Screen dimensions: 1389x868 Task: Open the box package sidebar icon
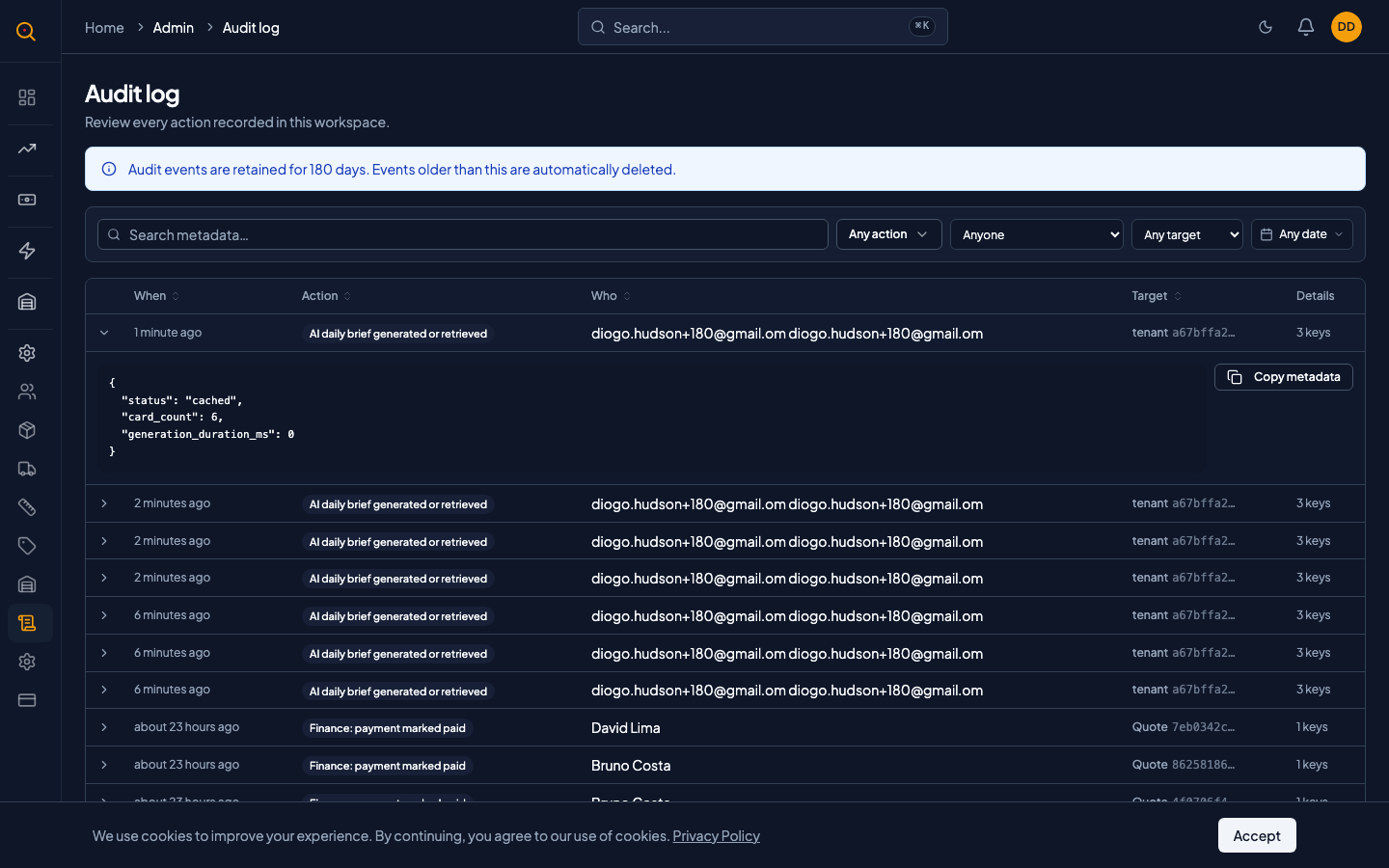(27, 430)
